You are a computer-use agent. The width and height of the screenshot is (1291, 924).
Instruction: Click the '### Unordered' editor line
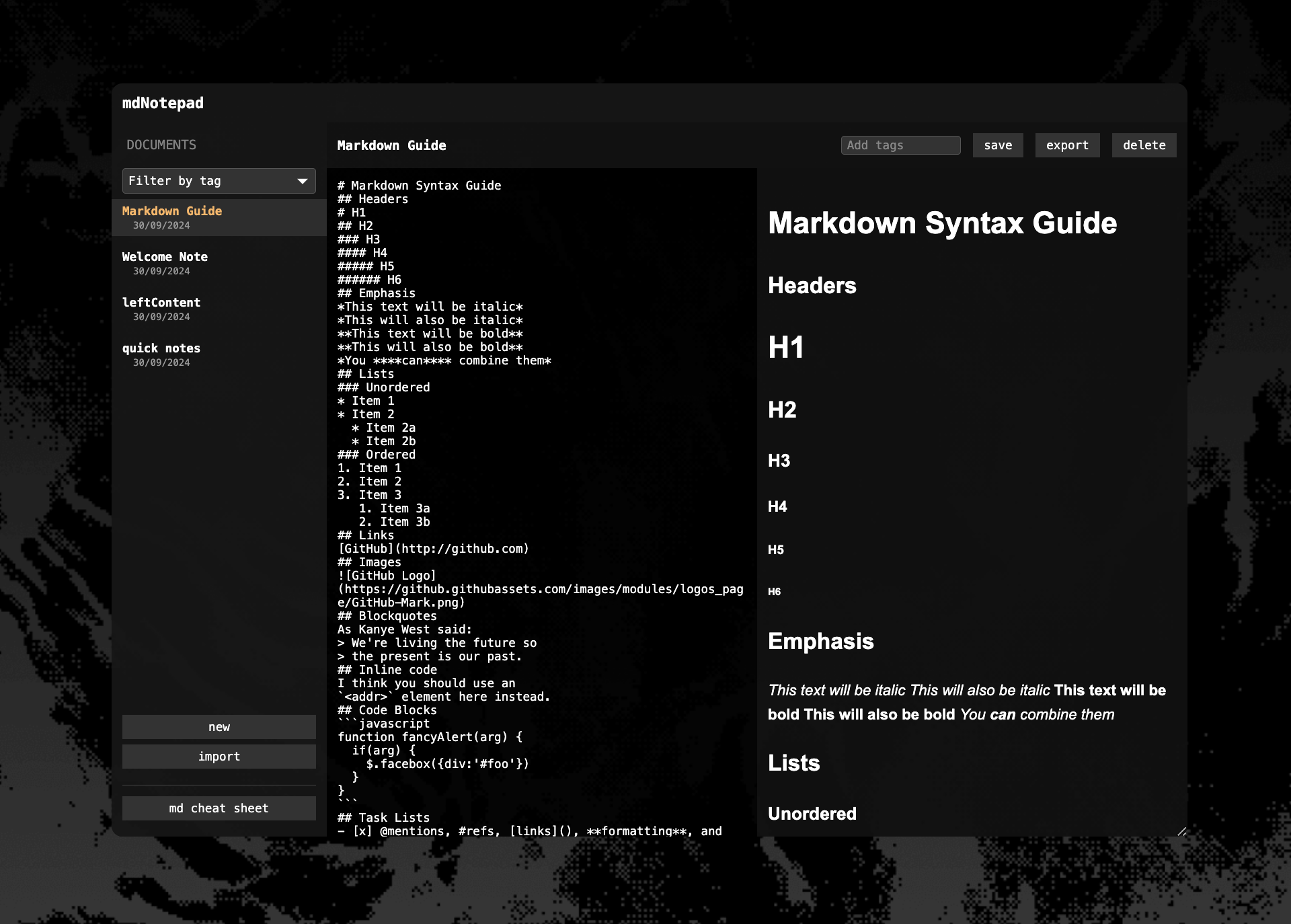[x=383, y=387]
